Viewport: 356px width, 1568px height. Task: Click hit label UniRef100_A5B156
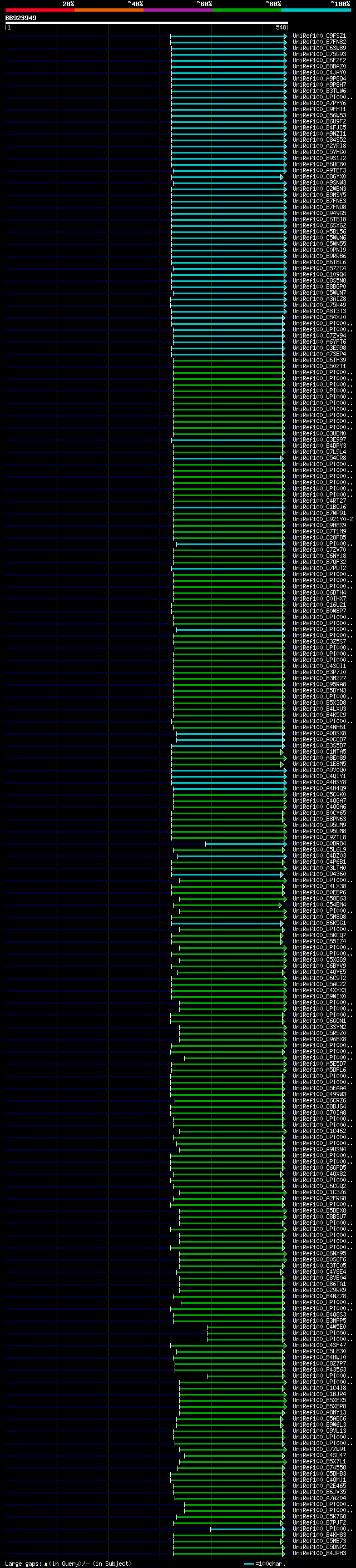[319, 231]
